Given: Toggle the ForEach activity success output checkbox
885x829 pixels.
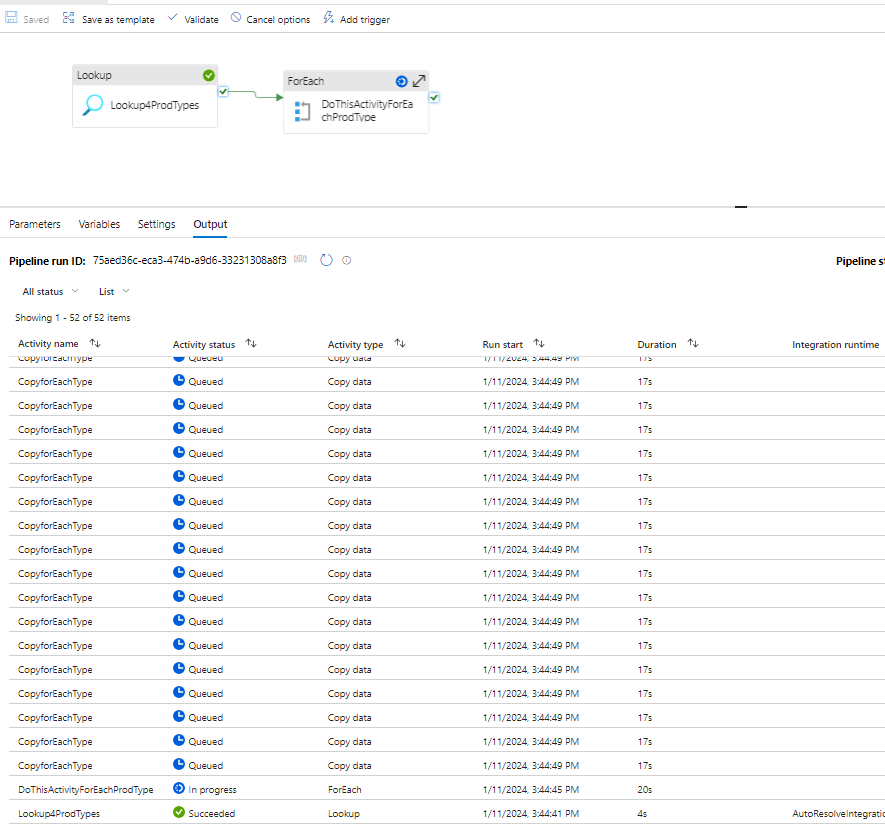Looking at the screenshot, I should 435,98.
